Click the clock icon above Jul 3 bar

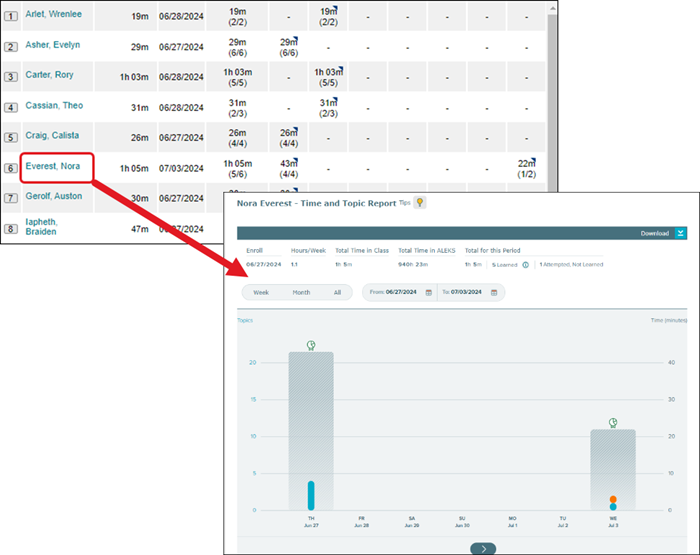[613, 423]
